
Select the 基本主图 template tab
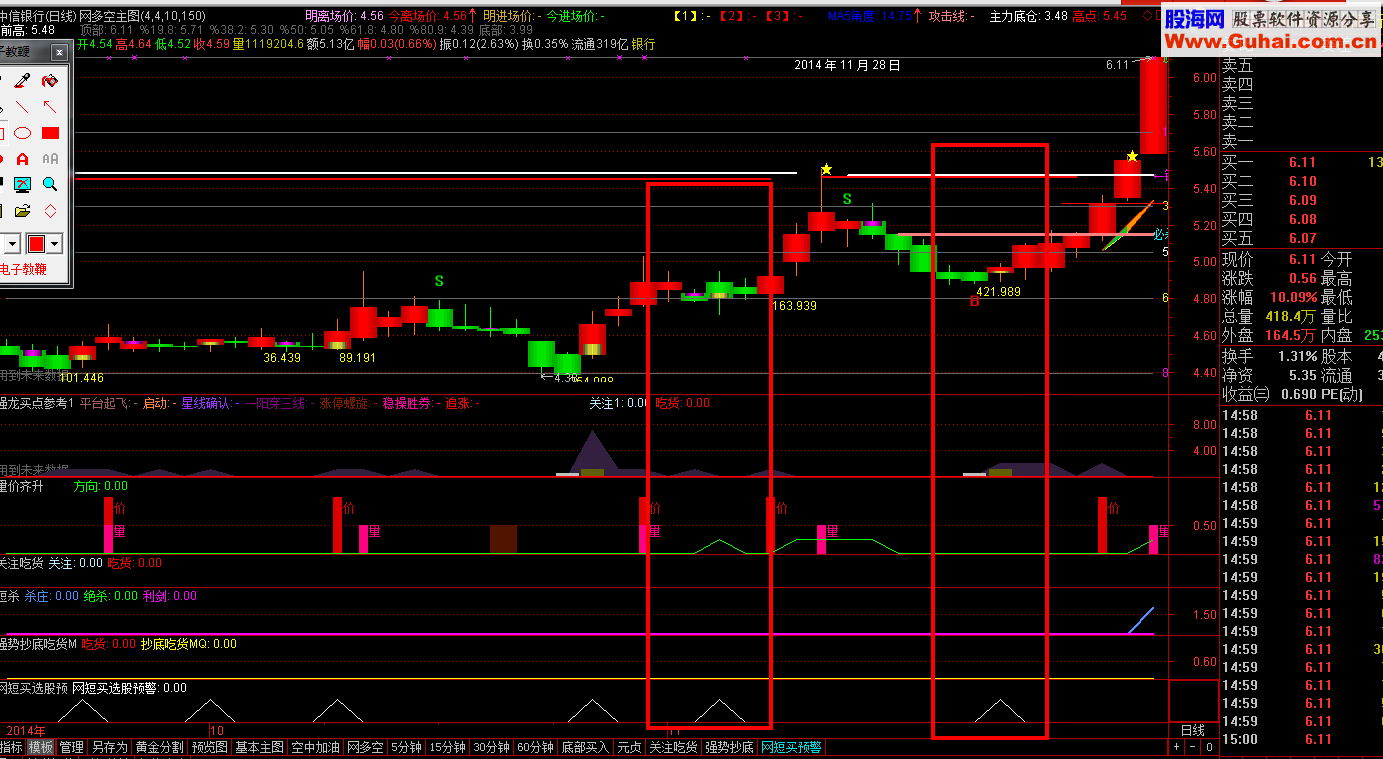[260, 747]
